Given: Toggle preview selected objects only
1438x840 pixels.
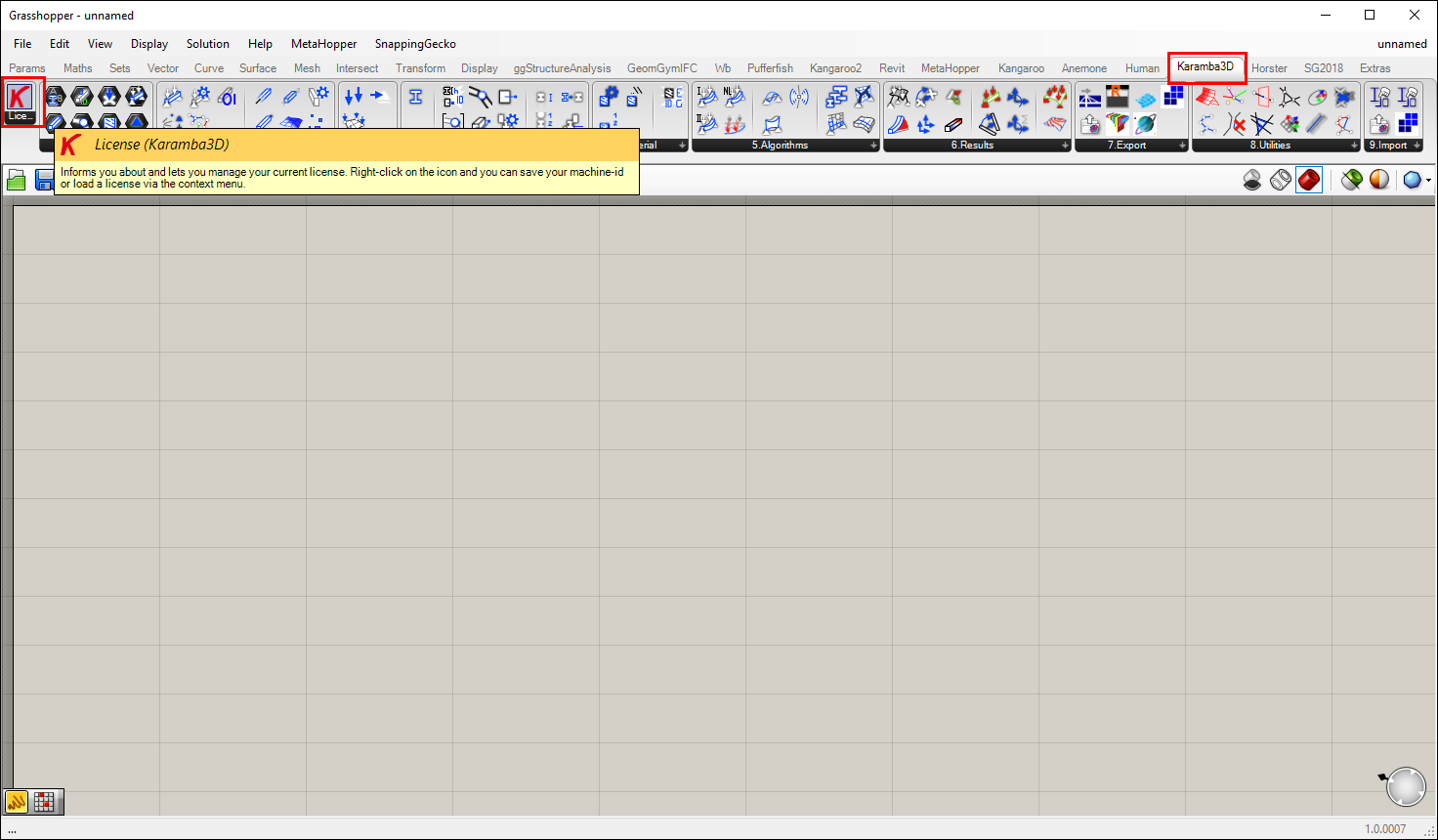Looking at the screenshot, I should tap(1351, 180).
